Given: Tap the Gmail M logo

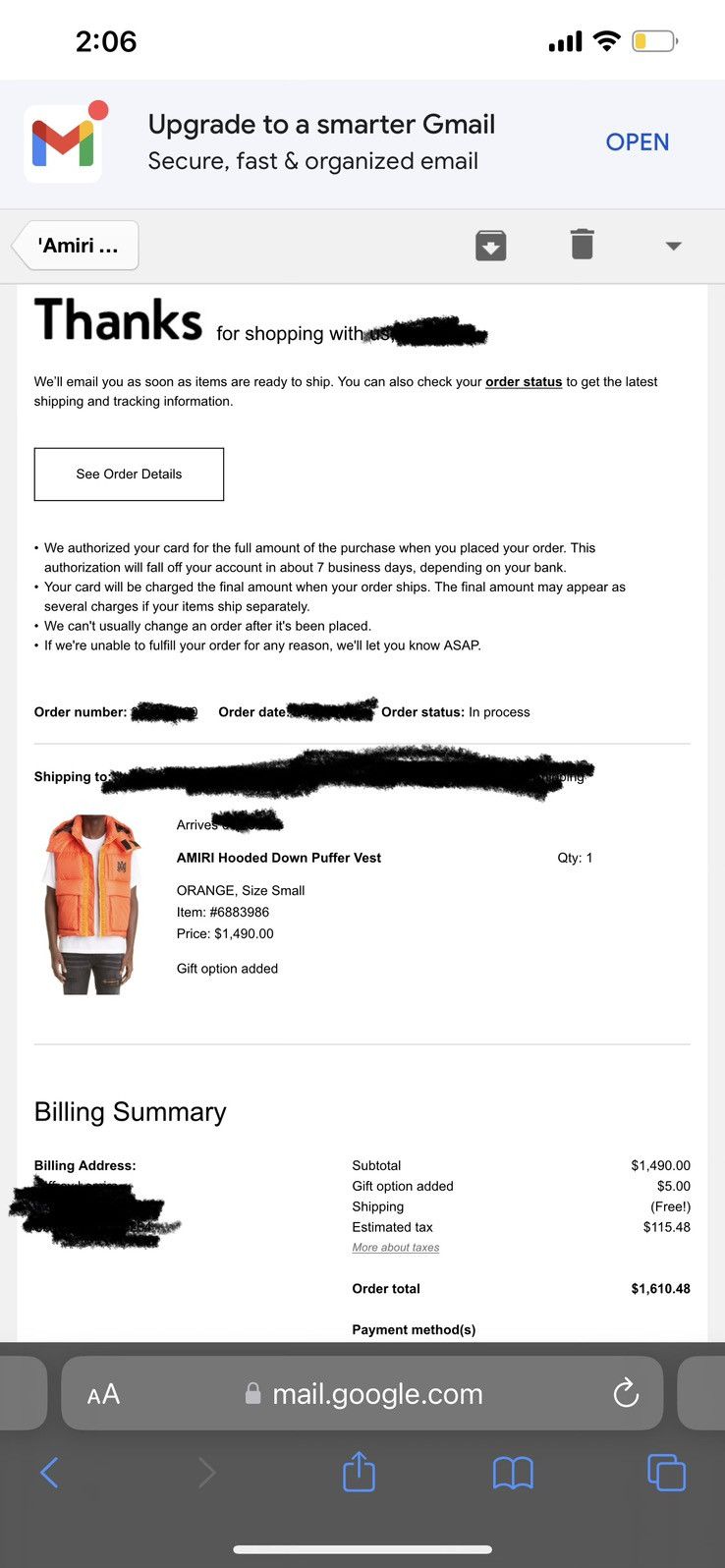Looking at the screenshot, I should pos(63,140).
